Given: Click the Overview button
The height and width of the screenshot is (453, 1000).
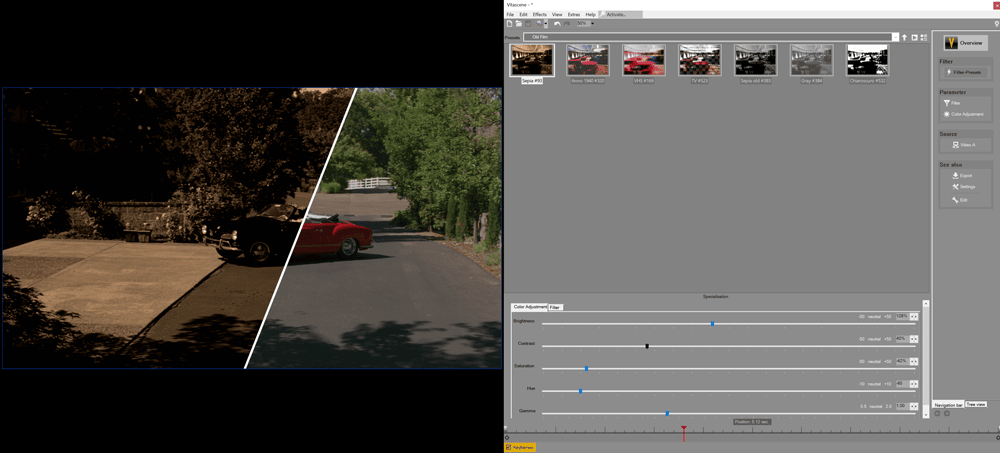Looking at the screenshot, I should pyautogui.click(x=964, y=43).
